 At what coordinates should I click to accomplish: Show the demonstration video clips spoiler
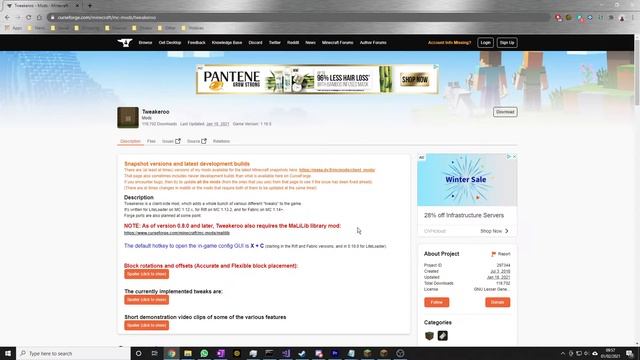[x=147, y=325]
